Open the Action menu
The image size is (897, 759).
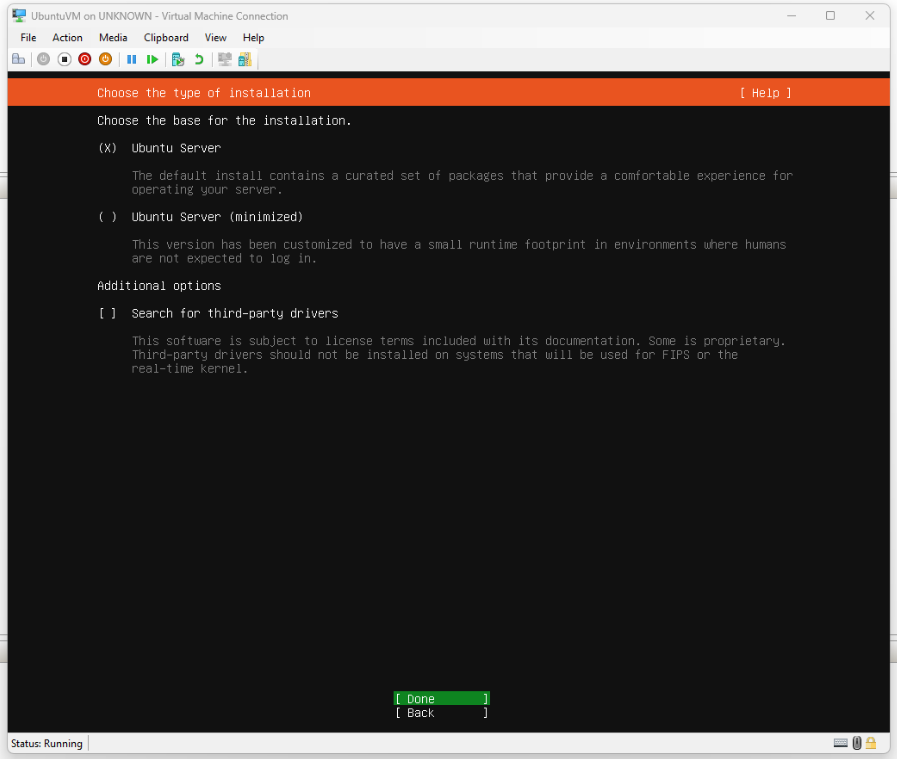(68, 38)
